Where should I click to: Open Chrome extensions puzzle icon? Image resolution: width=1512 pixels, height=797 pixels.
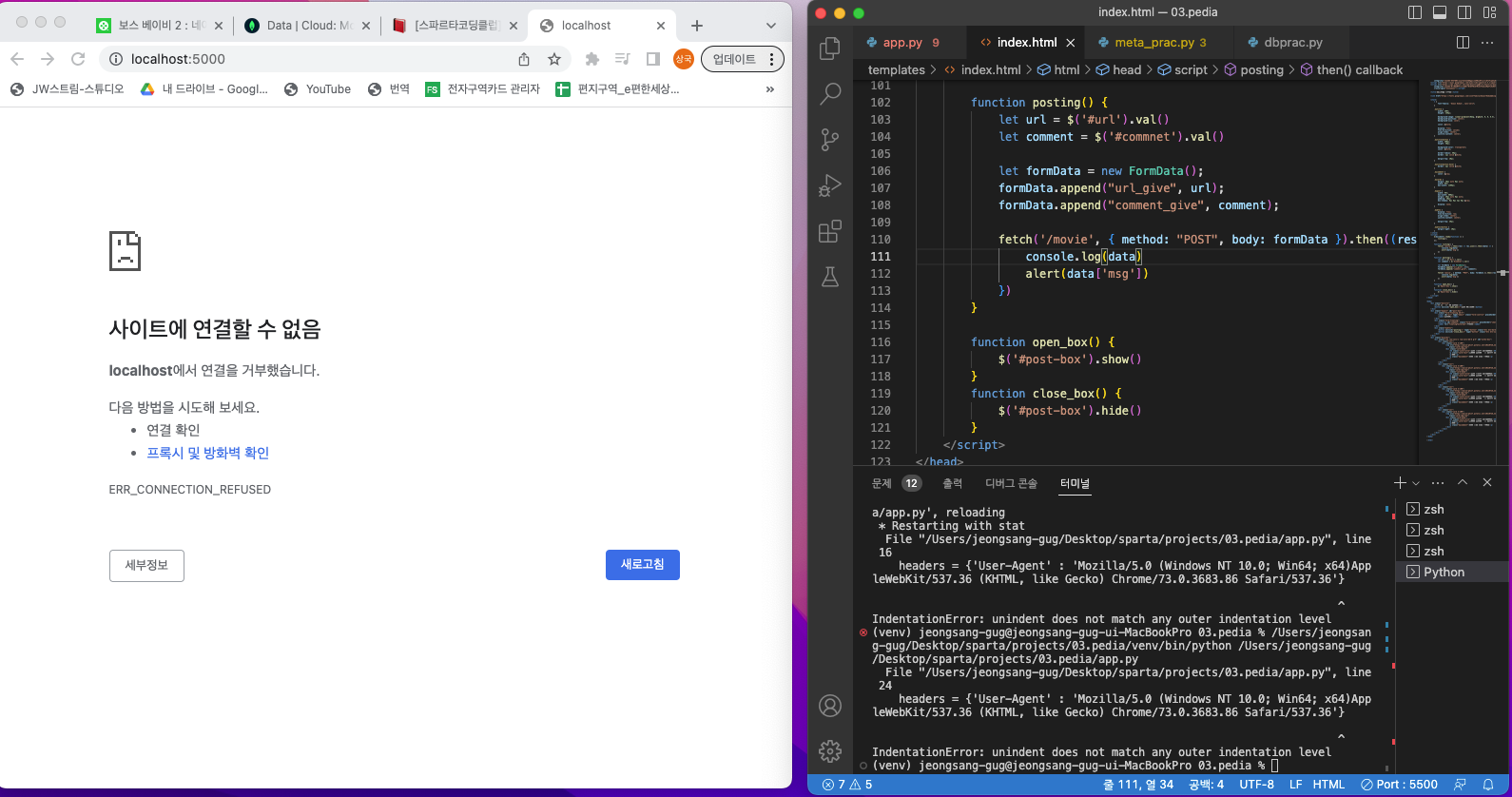point(592,59)
